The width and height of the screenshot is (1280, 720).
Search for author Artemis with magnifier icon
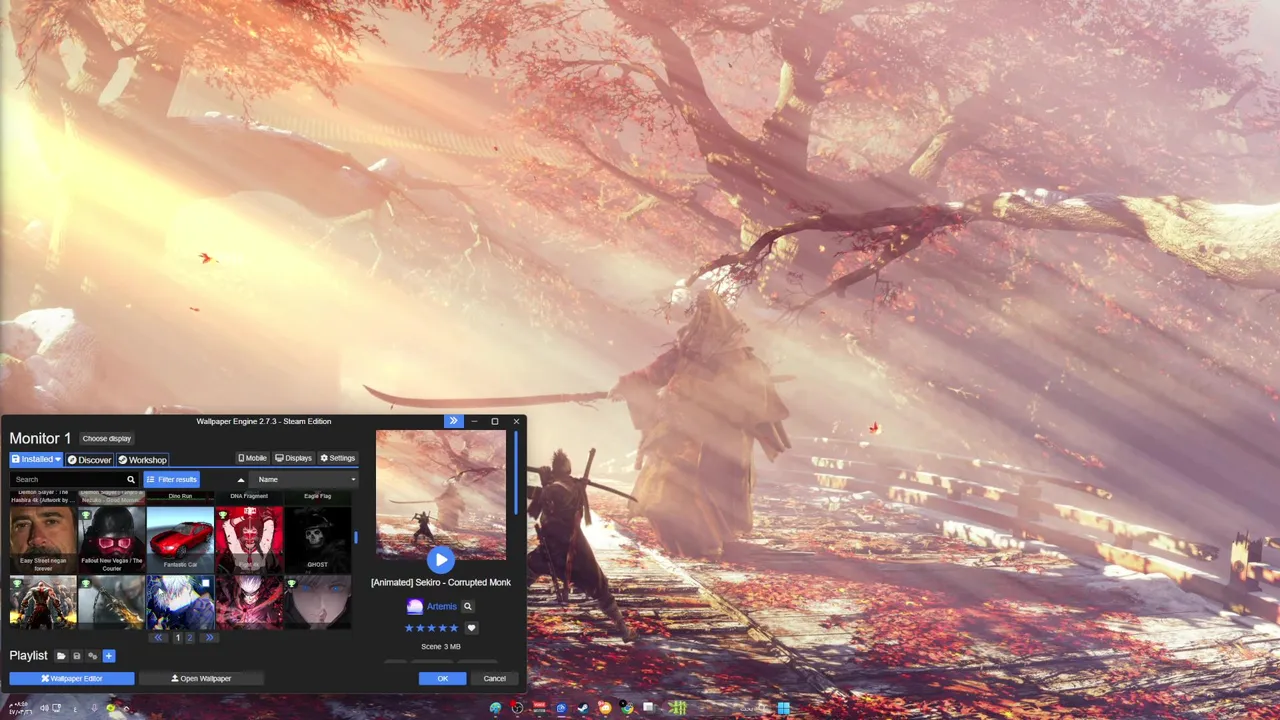pyautogui.click(x=467, y=606)
